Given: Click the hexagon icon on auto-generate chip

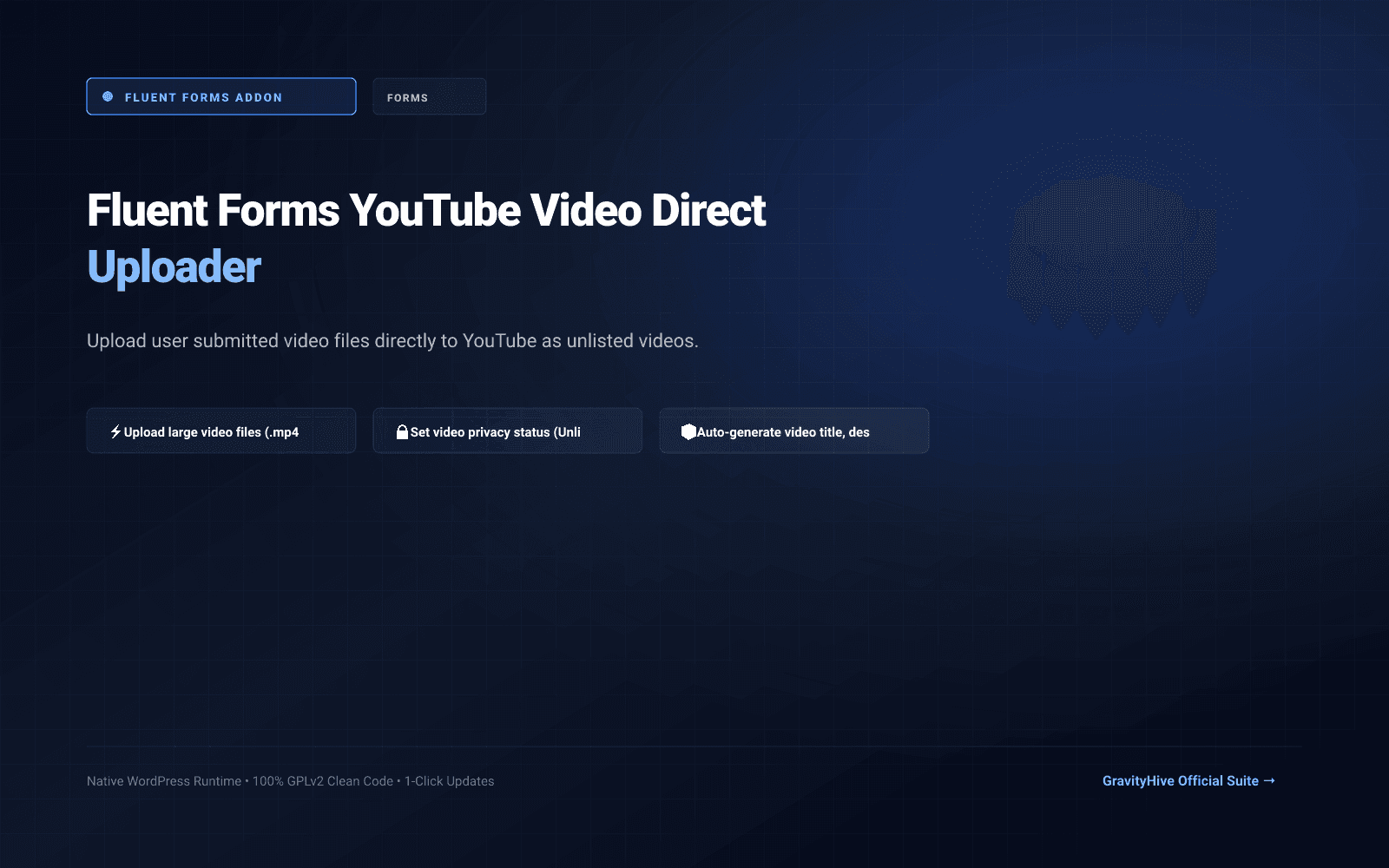Looking at the screenshot, I should (688, 431).
